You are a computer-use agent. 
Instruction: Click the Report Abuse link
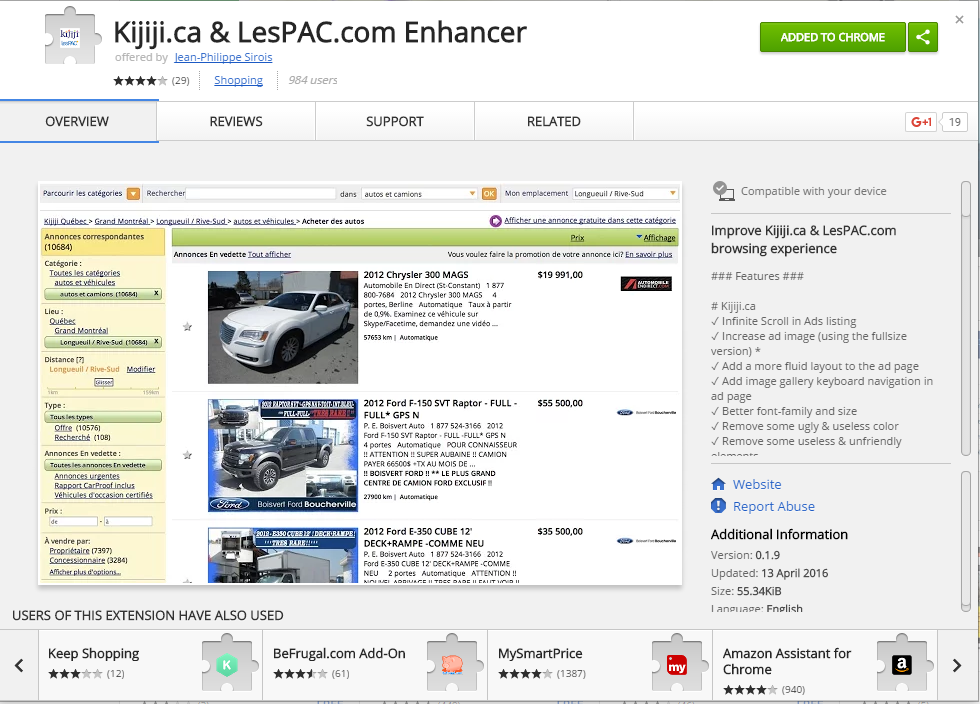(x=774, y=506)
